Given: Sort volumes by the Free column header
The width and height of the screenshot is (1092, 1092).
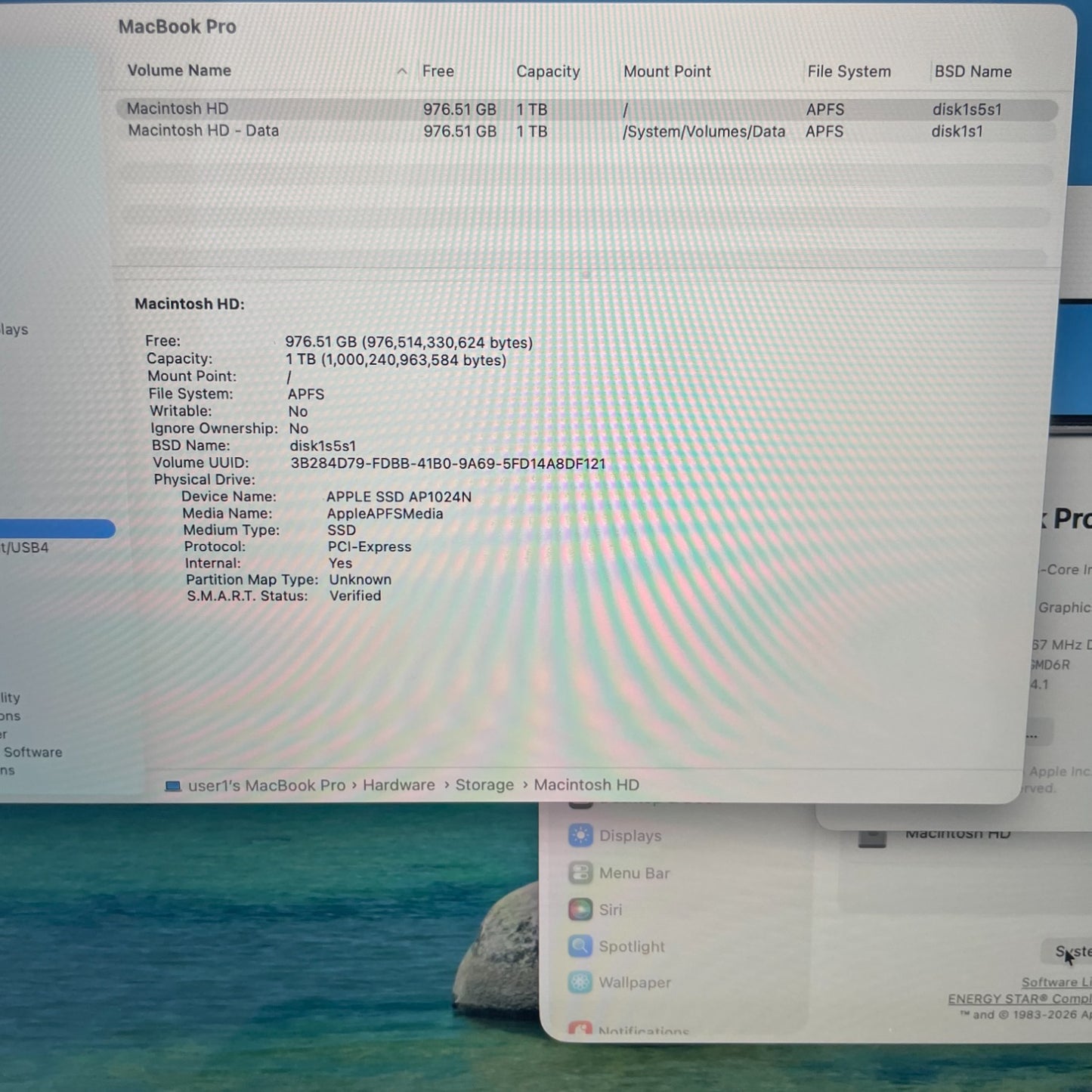Looking at the screenshot, I should (x=438, y=71).
